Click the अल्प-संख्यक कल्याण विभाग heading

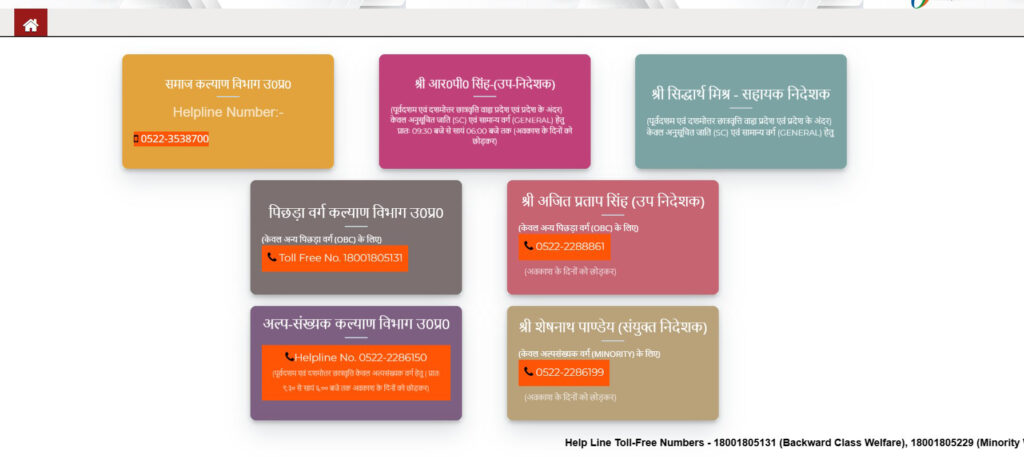[x=355, y=324]
